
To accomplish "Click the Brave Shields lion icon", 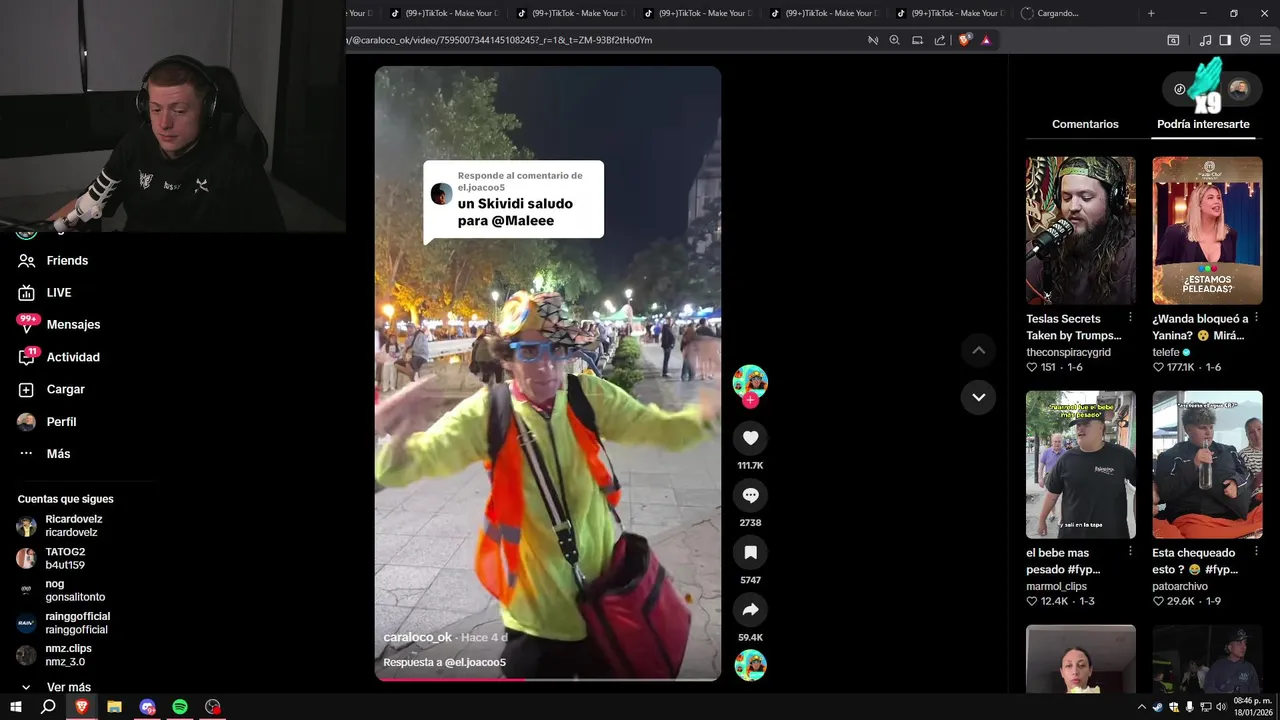I will [964, 40].
